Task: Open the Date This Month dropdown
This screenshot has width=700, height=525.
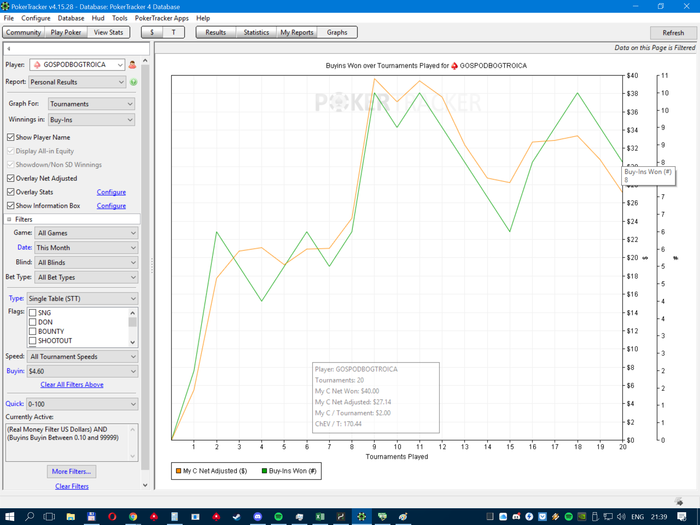Action: coord(86,247)
